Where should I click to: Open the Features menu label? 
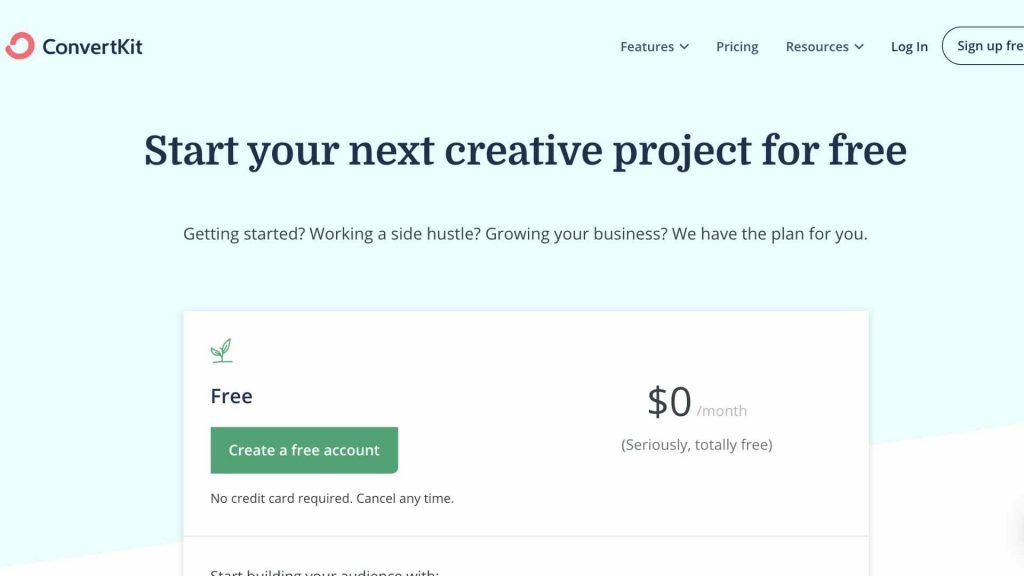647,46
